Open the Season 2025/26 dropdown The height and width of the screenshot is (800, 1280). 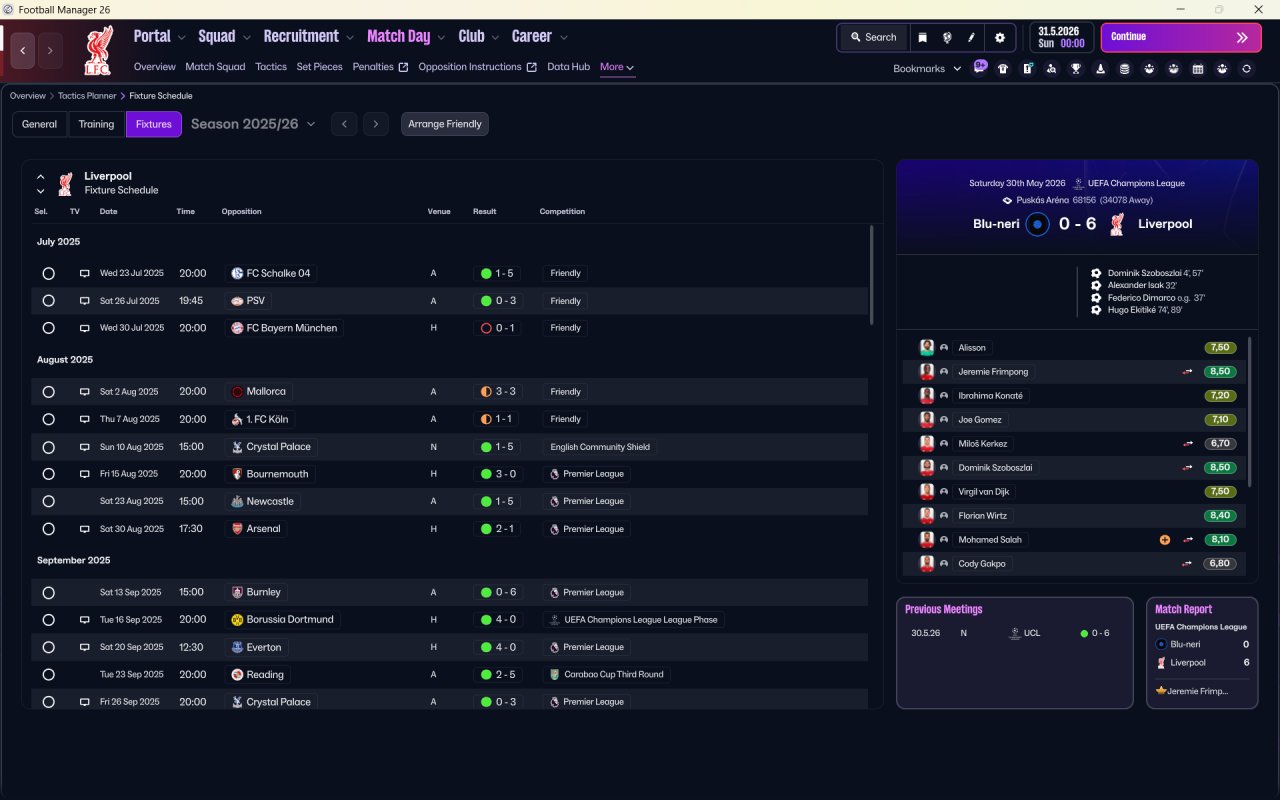[x=253, y=124]
